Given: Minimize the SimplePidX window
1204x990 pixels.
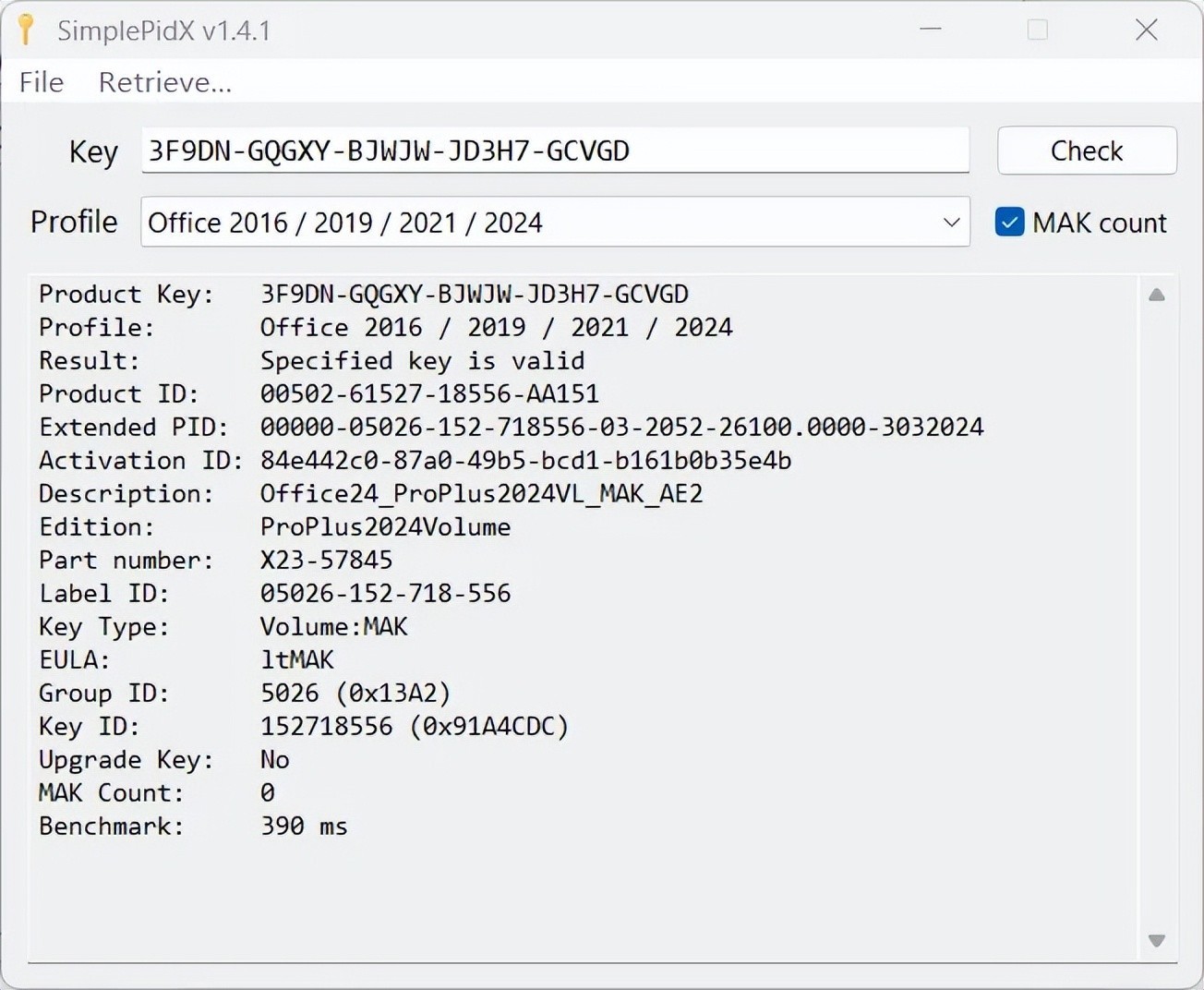Looking at the screenshot, I should click(x=931, y=30).
